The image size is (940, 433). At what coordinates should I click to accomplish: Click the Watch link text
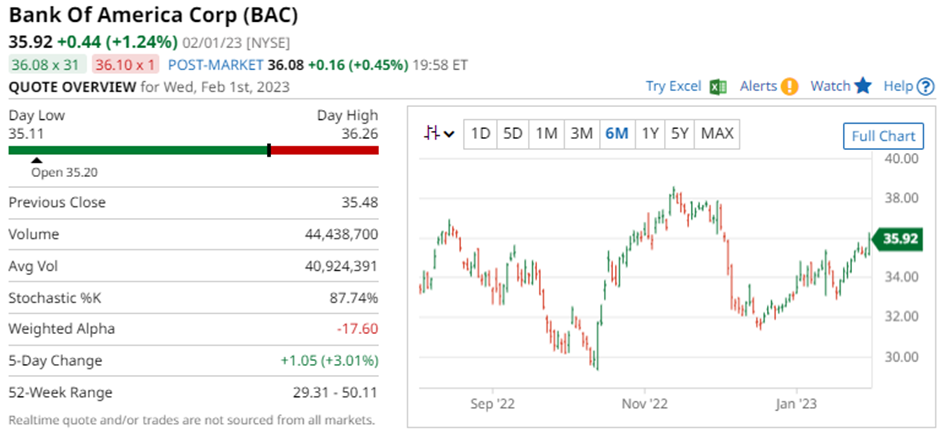tap(830, 86)
